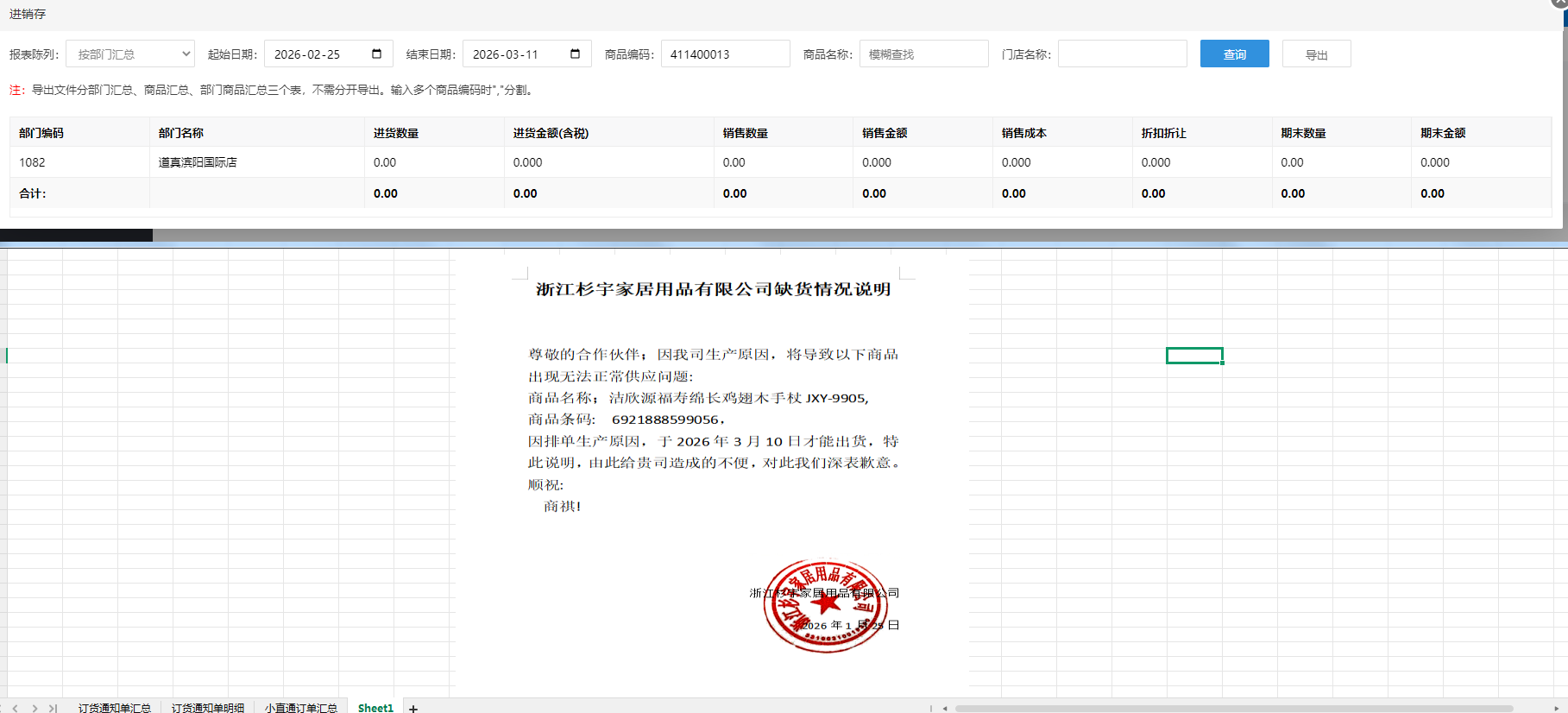Open the 订货通知单明细 sheet tab

[x=207, y=708]
